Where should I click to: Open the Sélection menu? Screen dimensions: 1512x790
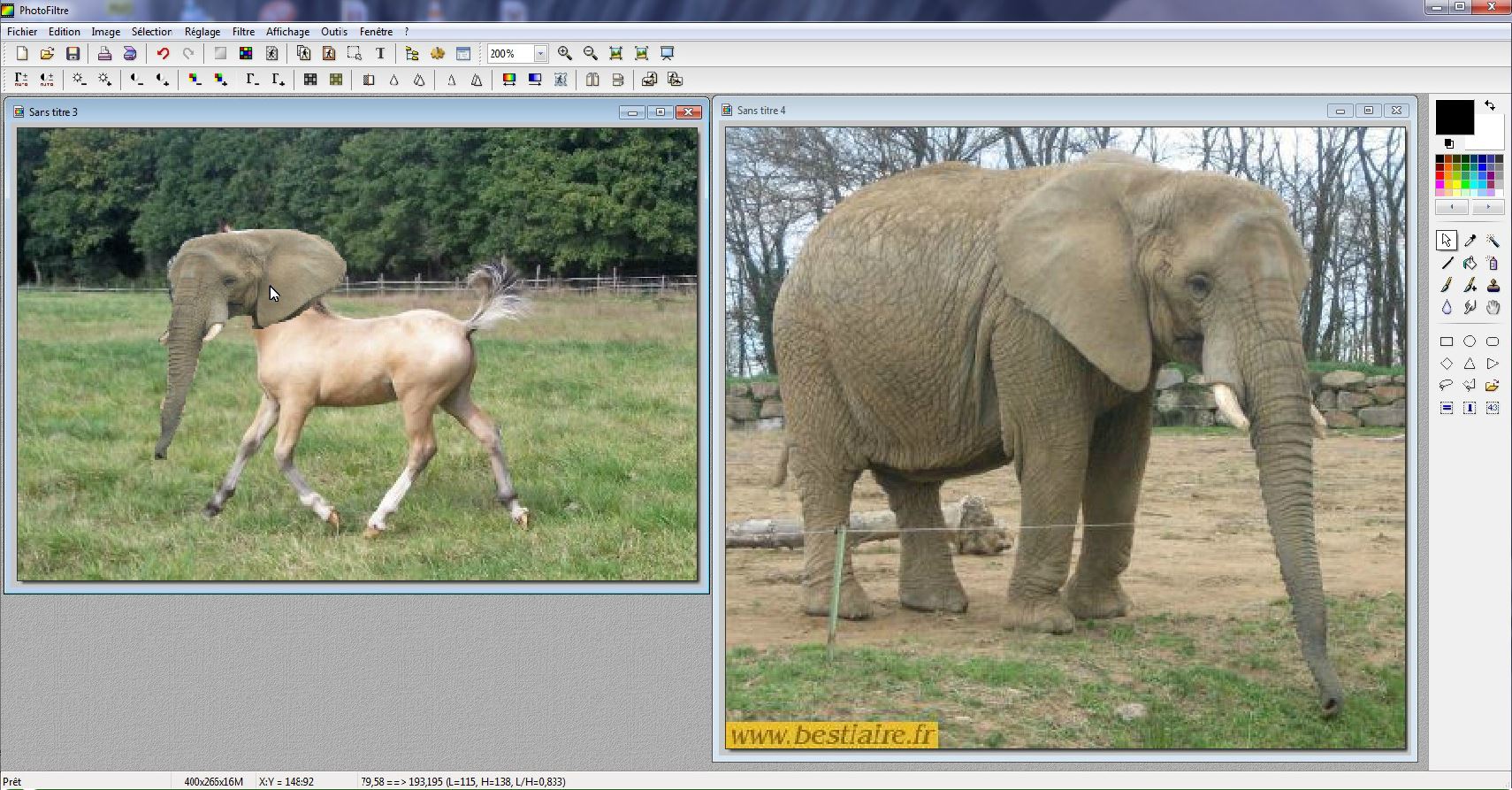152,32
